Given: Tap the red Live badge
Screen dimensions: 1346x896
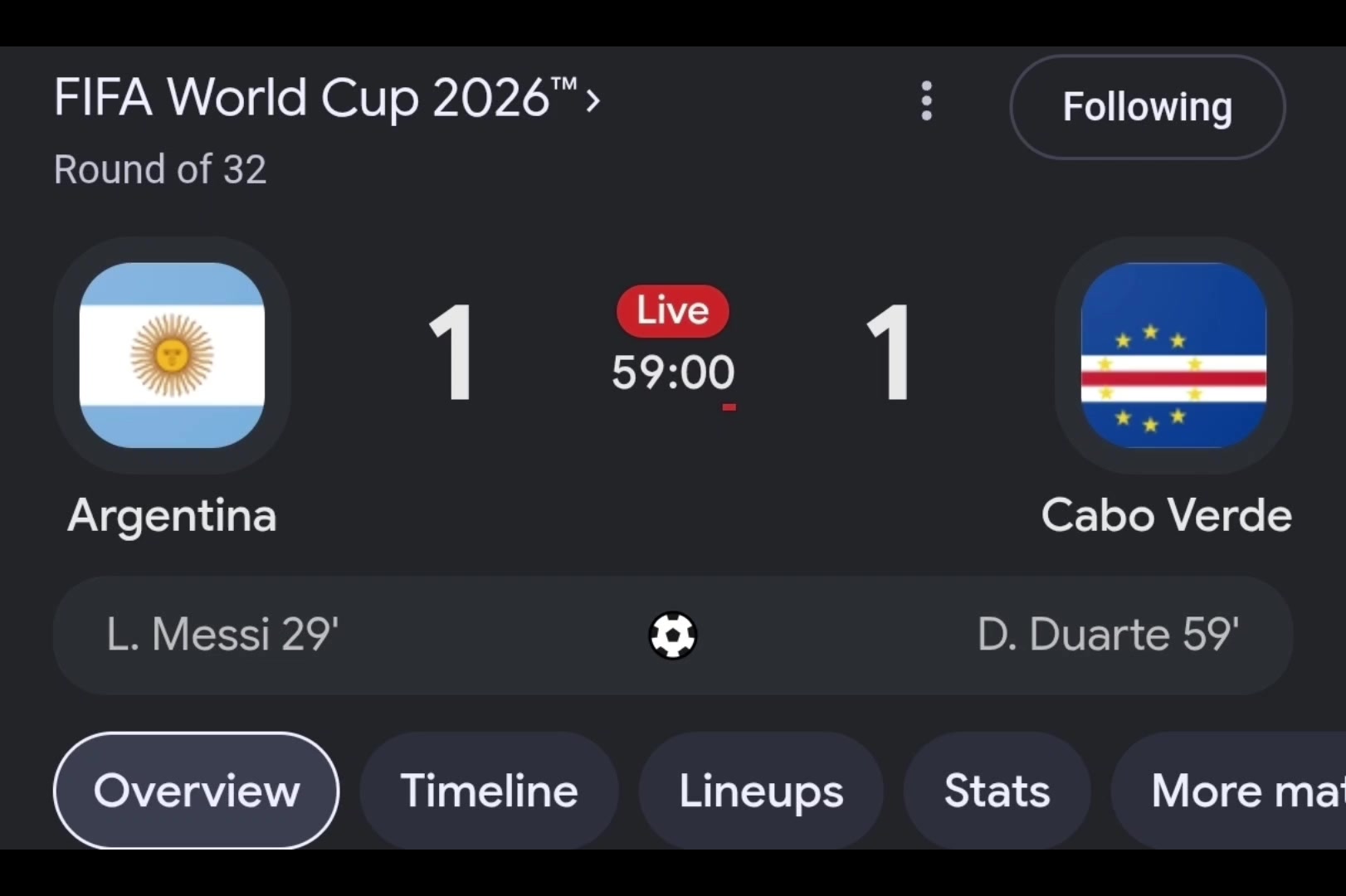Looking at the screenshot, I should pos(672,311).
